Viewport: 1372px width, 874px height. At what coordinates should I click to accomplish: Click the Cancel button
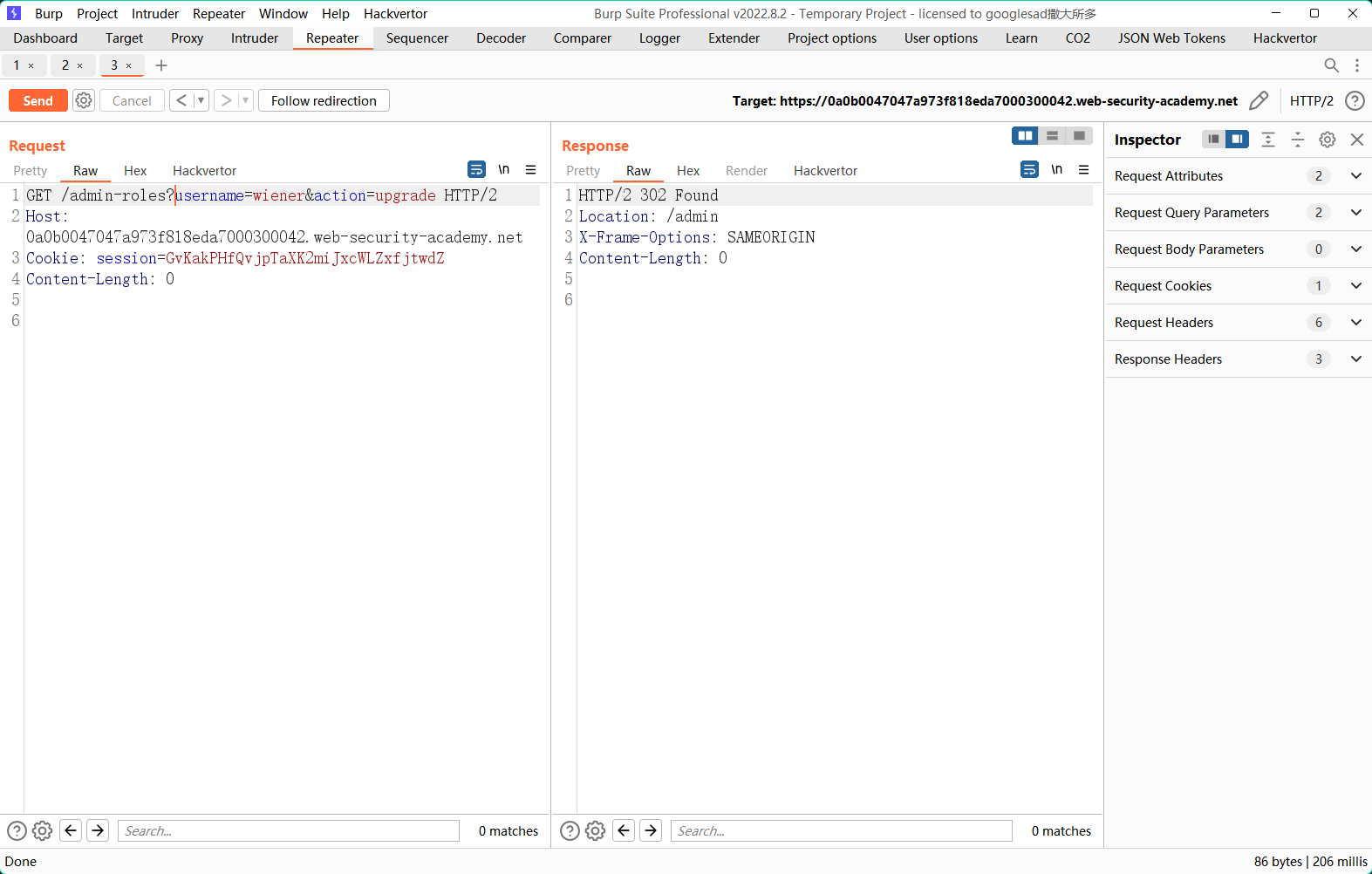tap(132, 100)
